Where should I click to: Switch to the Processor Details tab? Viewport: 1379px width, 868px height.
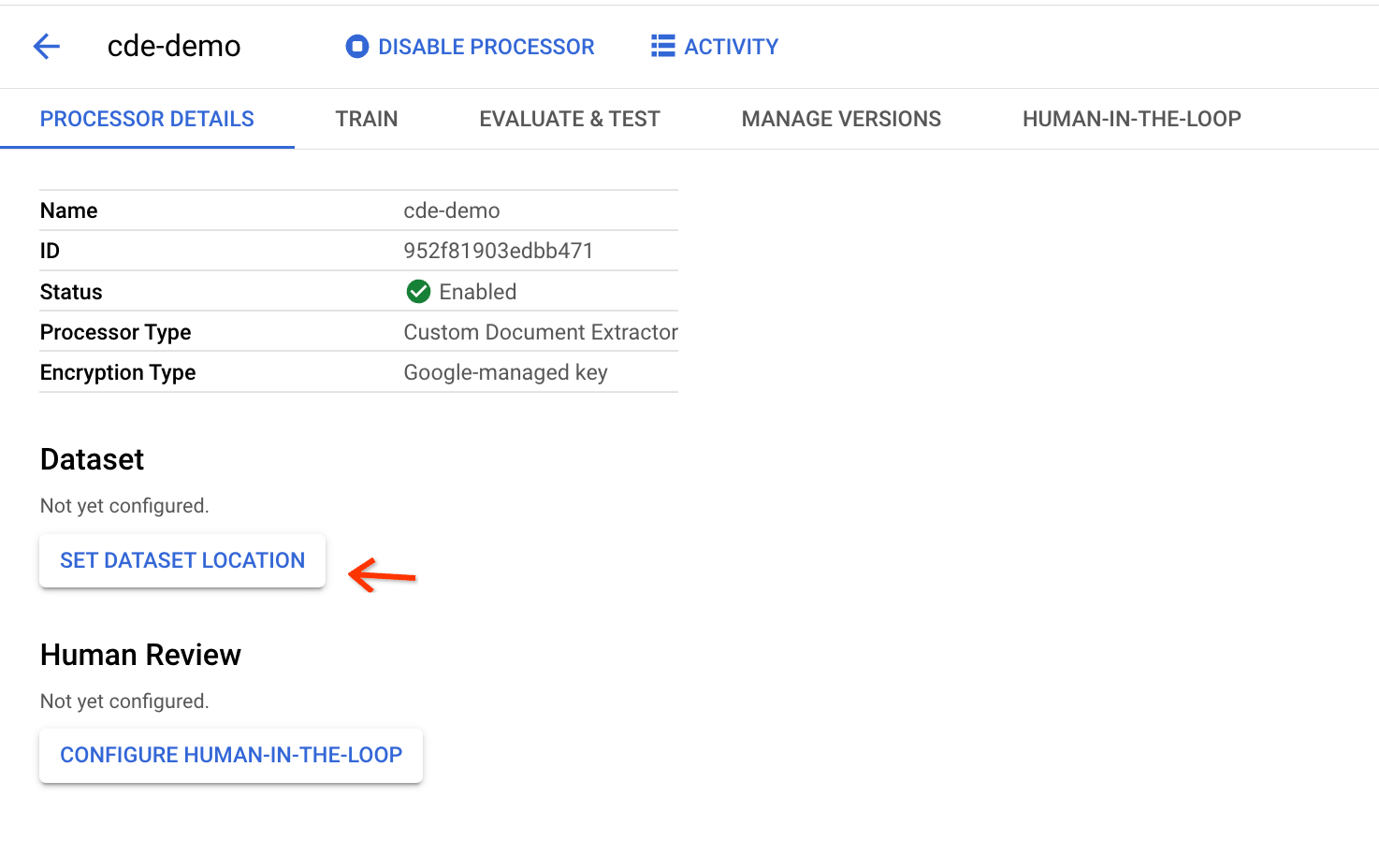pyautogui.click(x=147, y=119)
